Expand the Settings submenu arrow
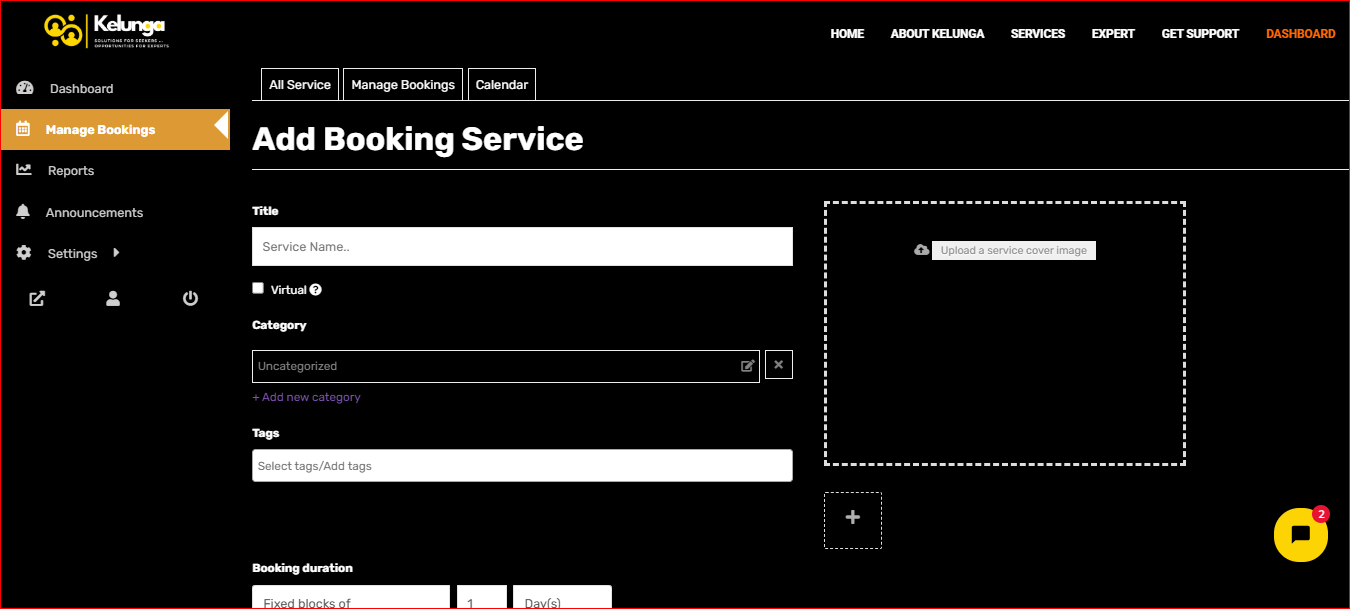 click(x=116, y=253)
